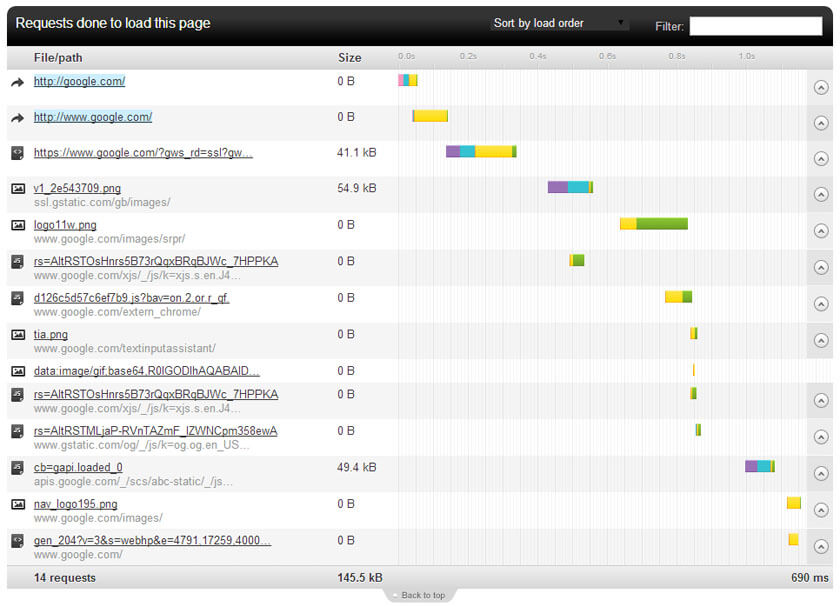Click the image icon for logo11w.png

pos(18,225)
